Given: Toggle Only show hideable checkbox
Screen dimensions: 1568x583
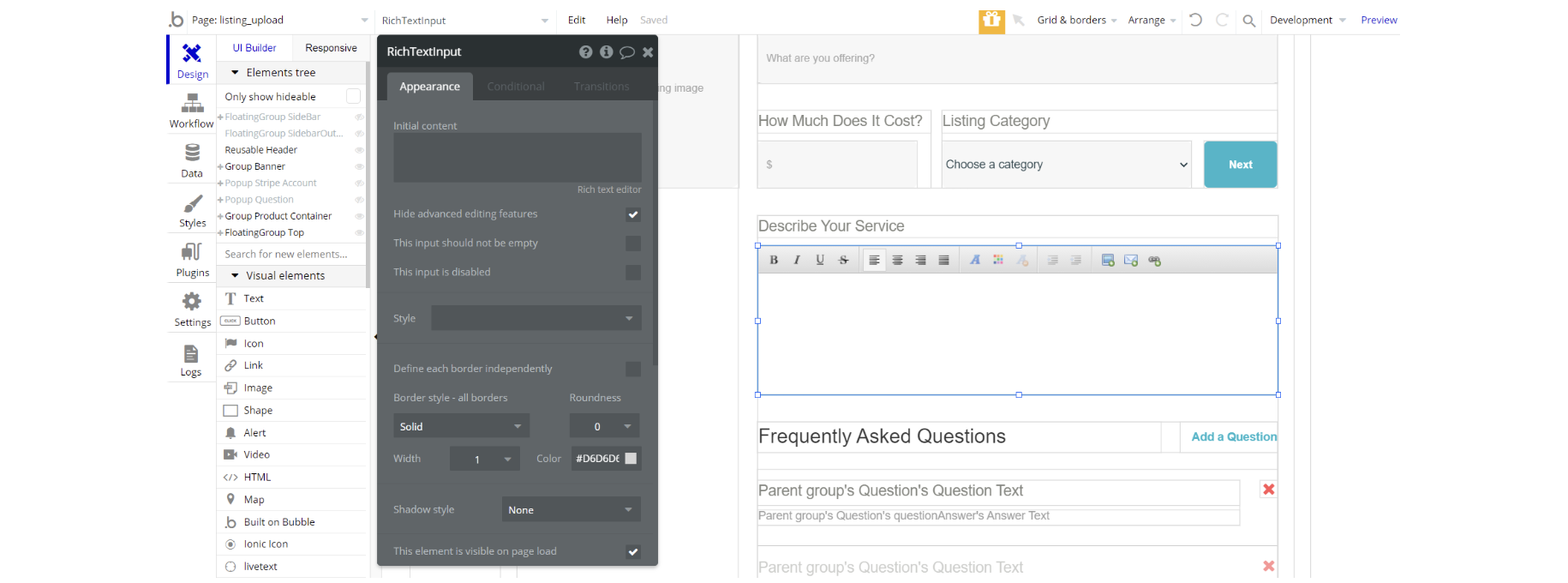Looking at the screenshot, I should pos(353,97).
